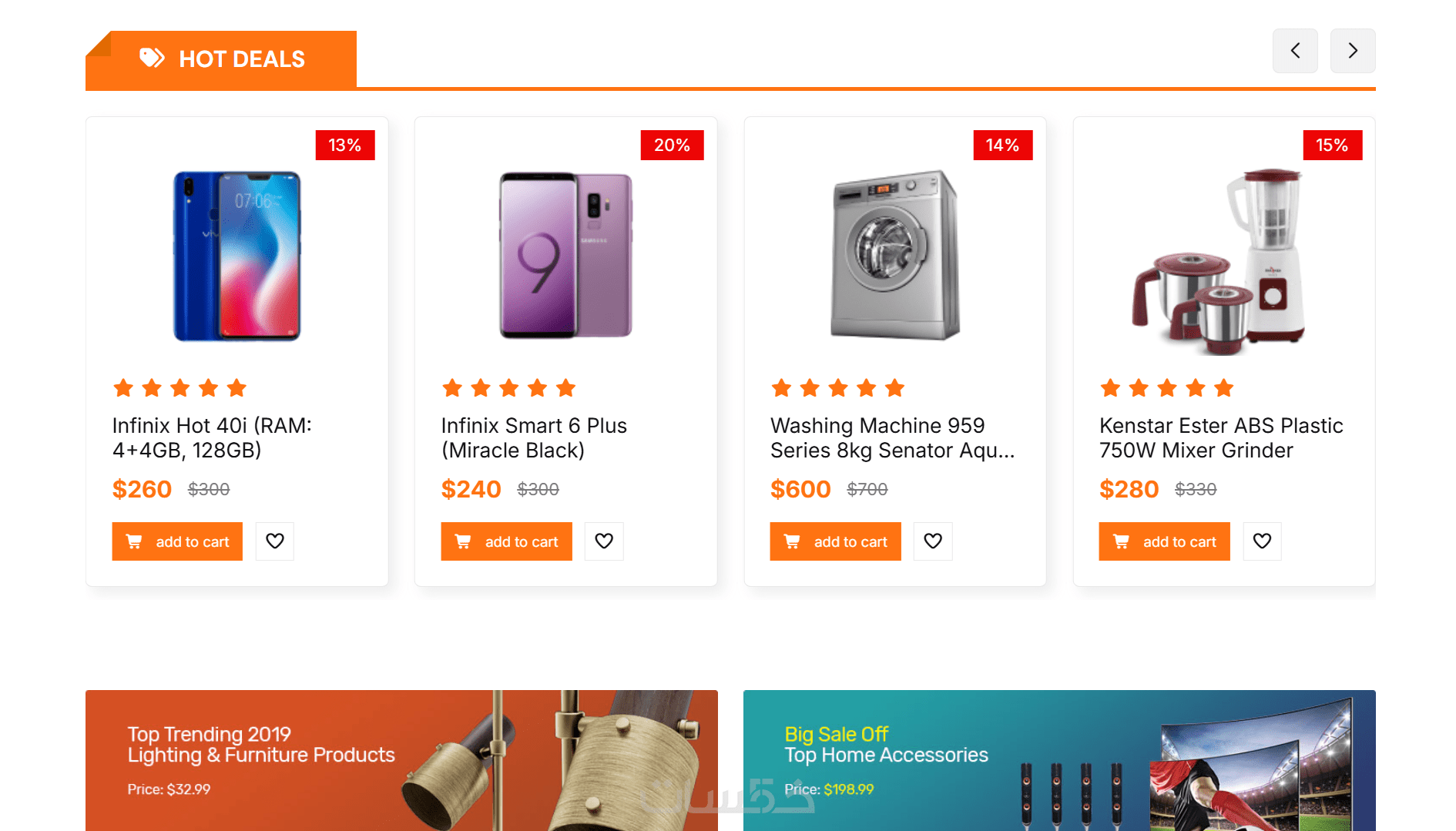
Task: Click heart icon for Kenstar Mixer Grinder
Action: point(1262,541)
